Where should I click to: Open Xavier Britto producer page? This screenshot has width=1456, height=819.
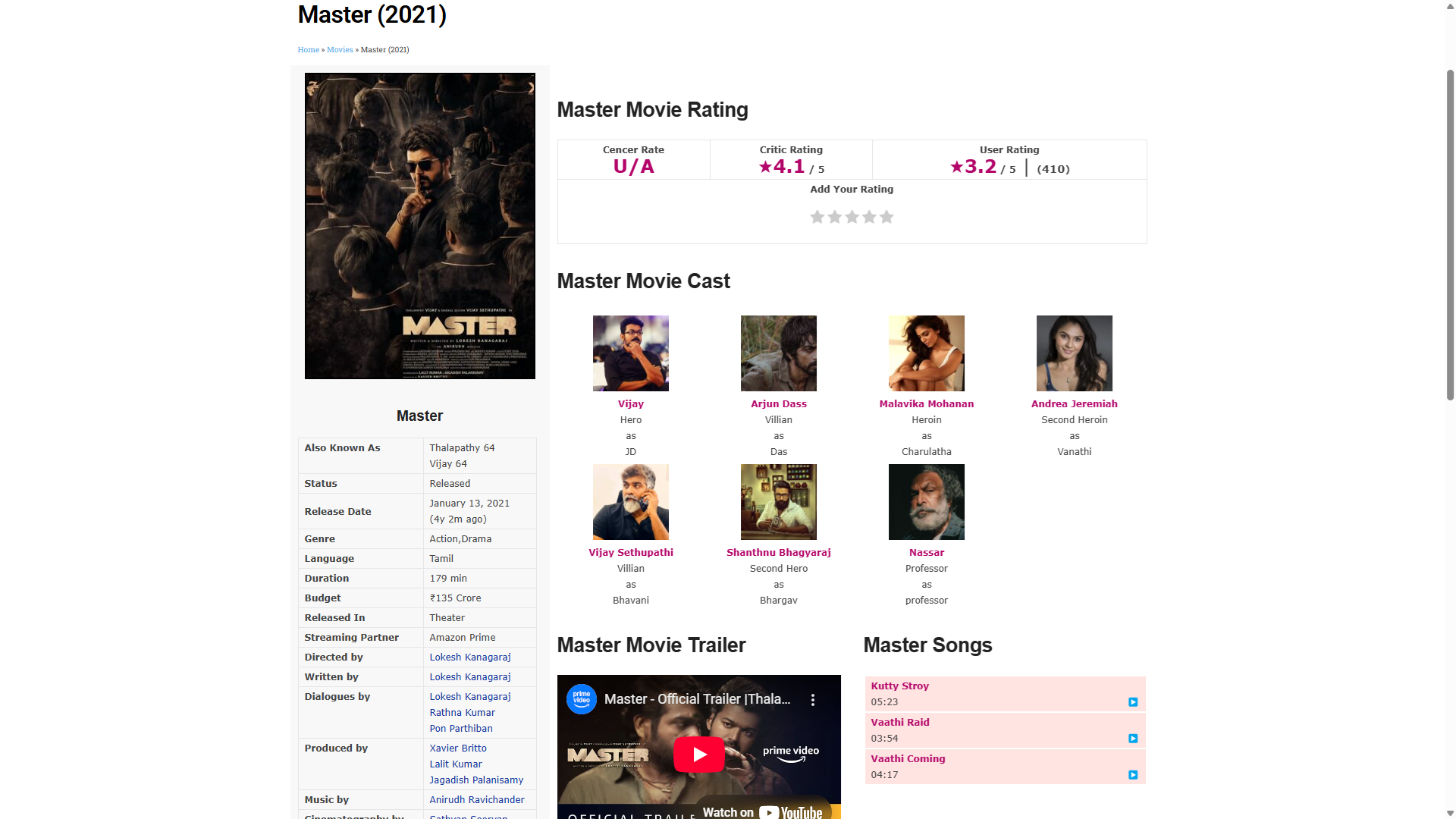coord(458,748)
